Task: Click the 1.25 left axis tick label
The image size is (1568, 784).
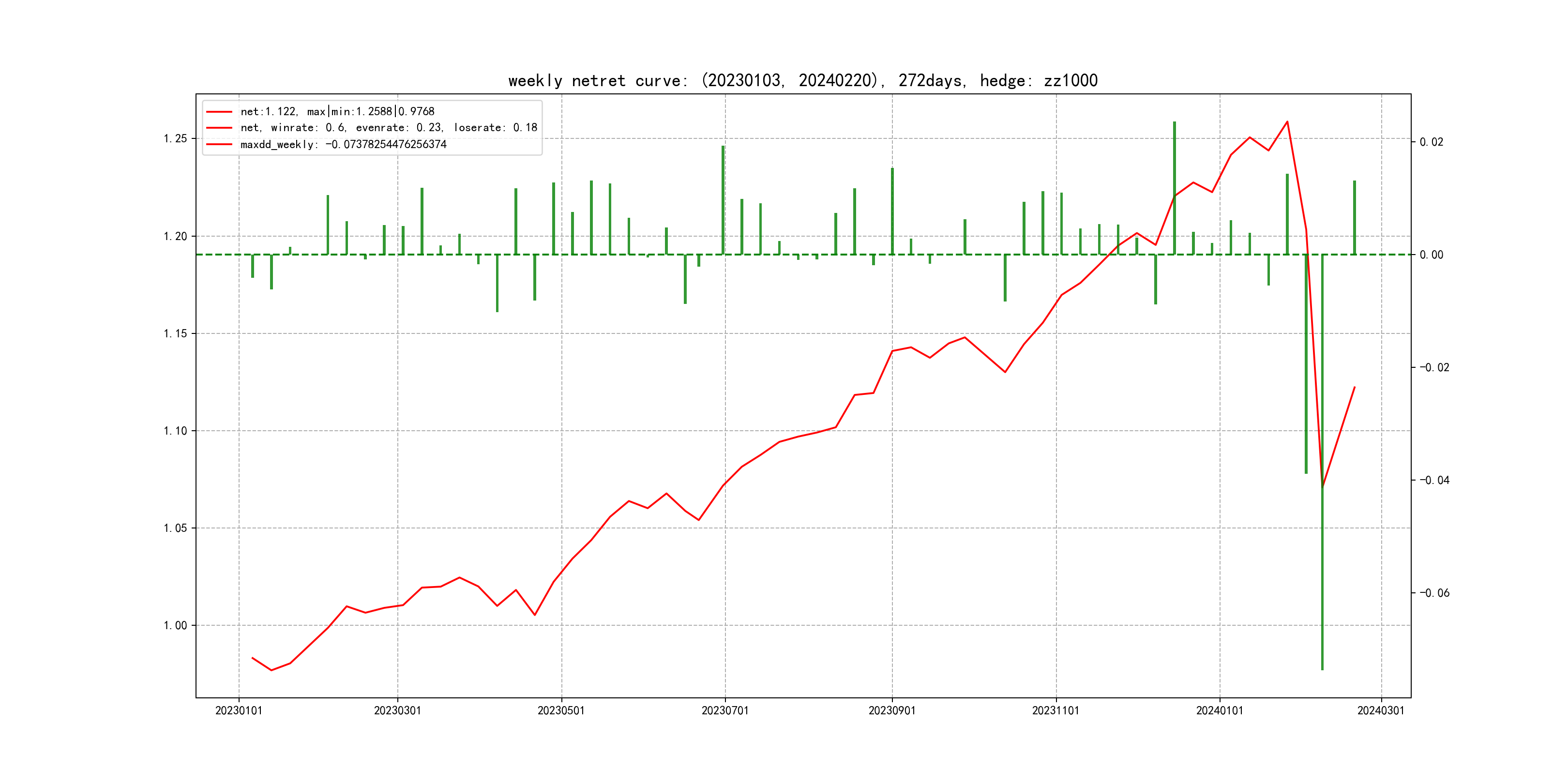Action: click(175, 139)
